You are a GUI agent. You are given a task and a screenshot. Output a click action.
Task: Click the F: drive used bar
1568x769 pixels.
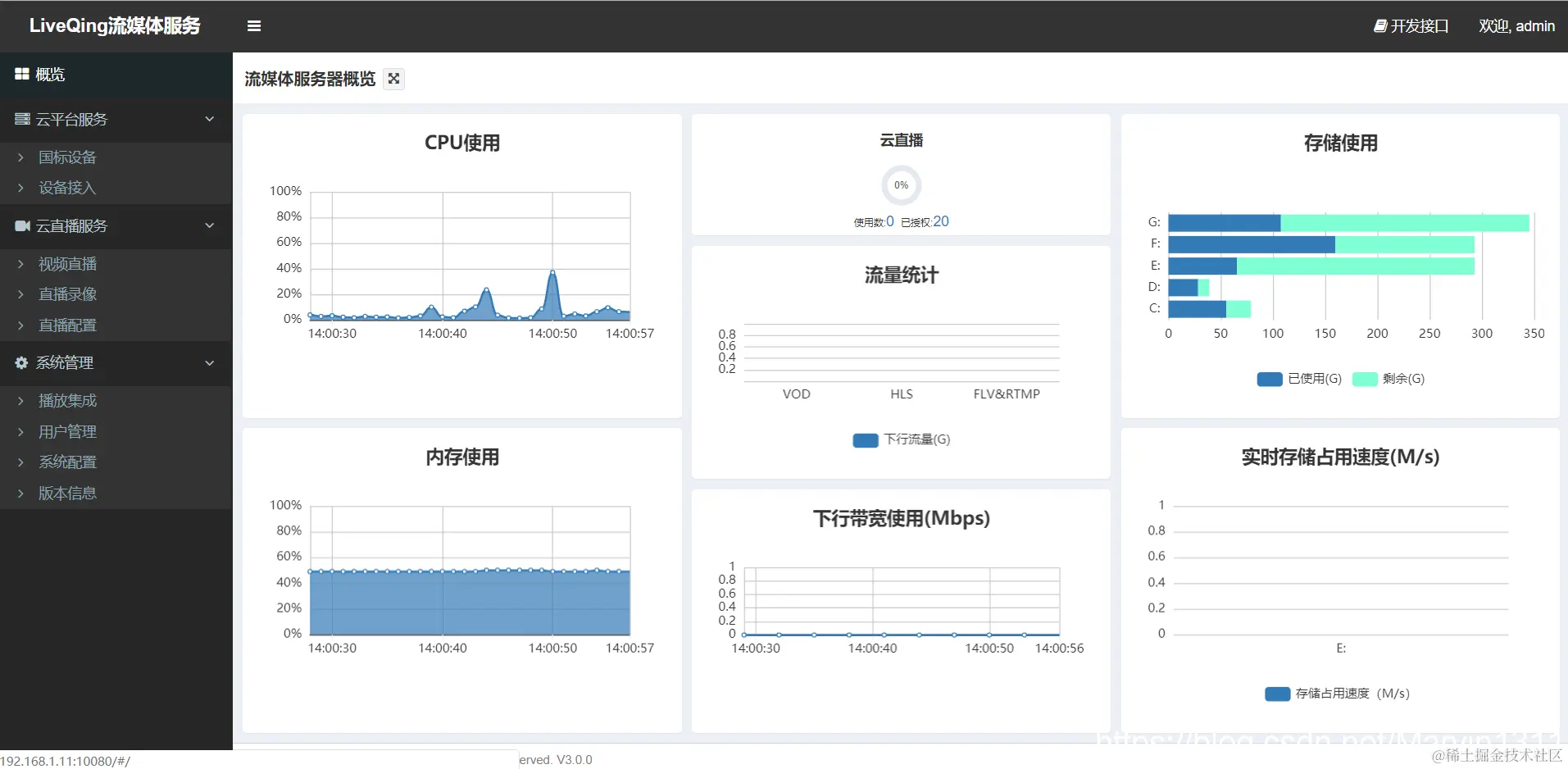pos(1252,244)
